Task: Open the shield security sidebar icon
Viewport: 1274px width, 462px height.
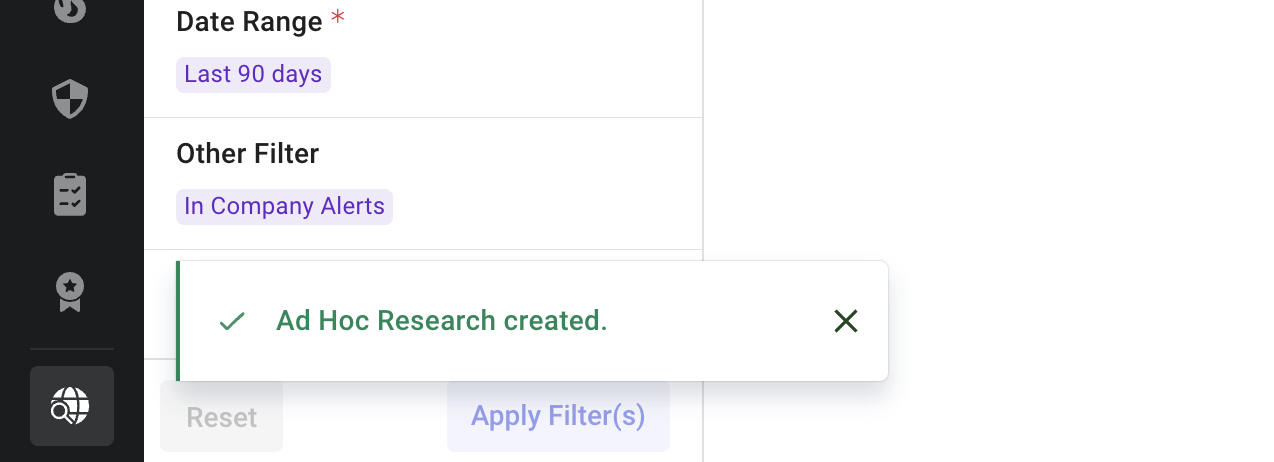Action: 70,99
